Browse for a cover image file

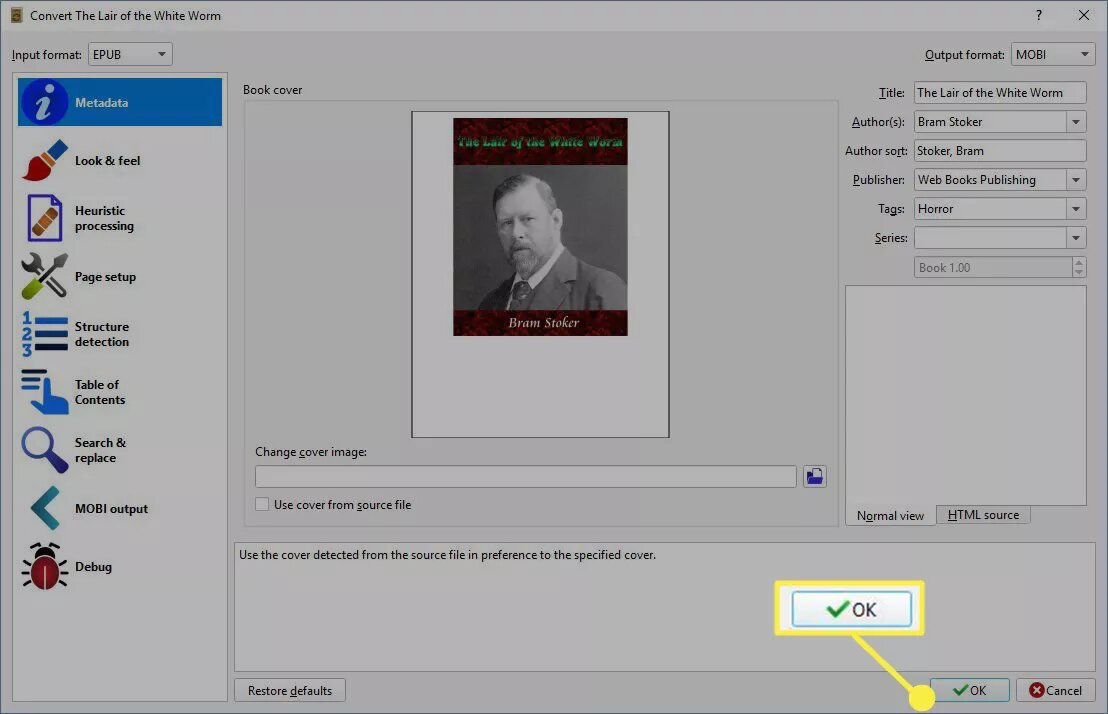pyautogui.click(x=815, y=477)
